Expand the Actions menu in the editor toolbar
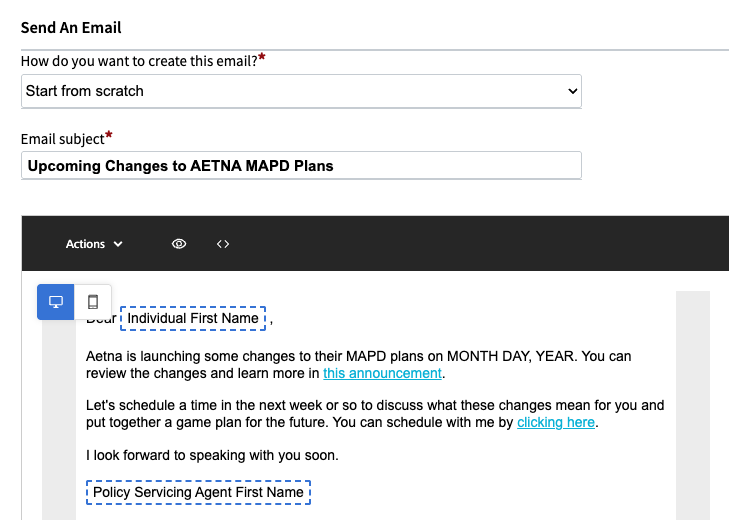 (x=94, y=244)
